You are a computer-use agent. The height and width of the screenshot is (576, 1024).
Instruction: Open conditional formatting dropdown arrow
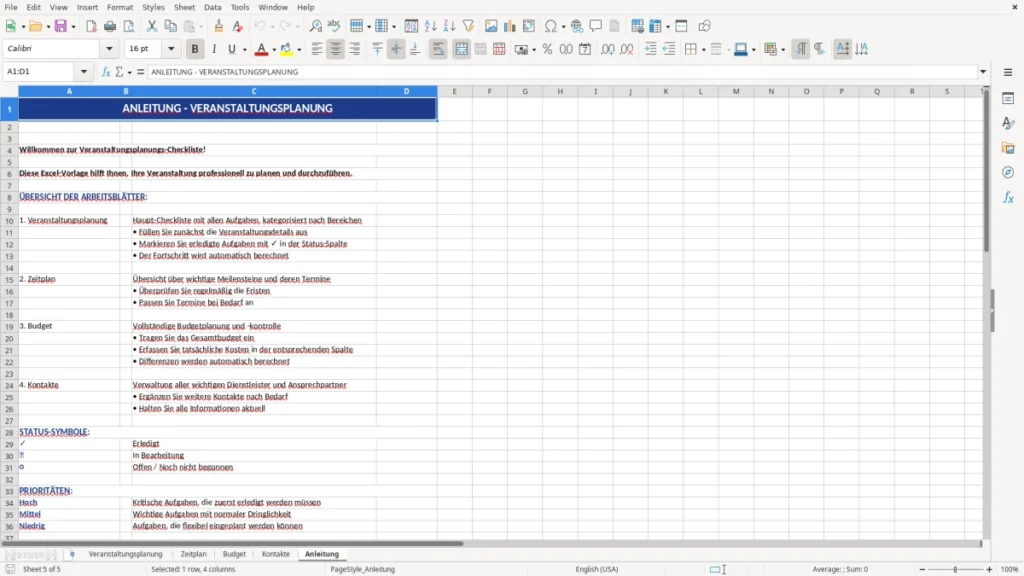[x=783, y=50]
